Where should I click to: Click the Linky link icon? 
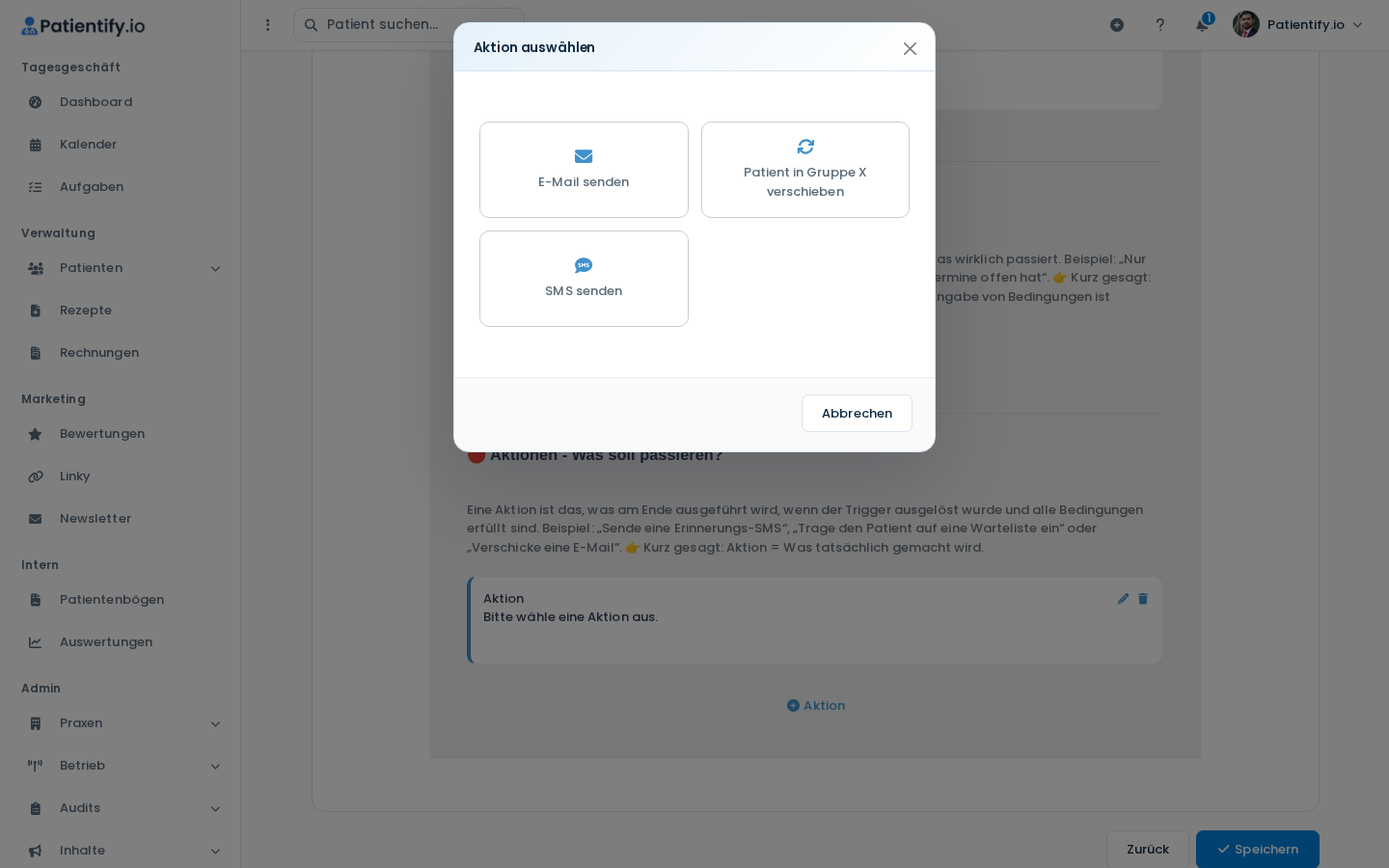tap(36, 476)
